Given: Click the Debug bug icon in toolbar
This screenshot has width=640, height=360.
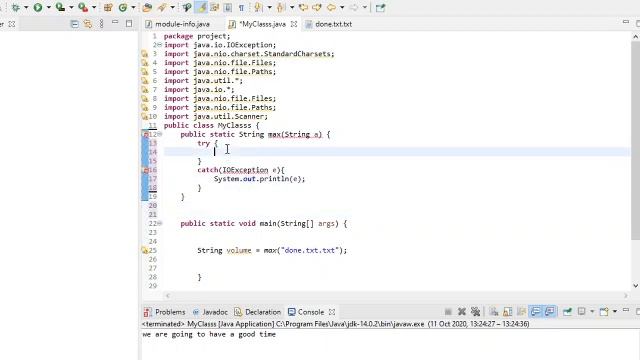Looking at the screenshot, I should pos(16,7).
